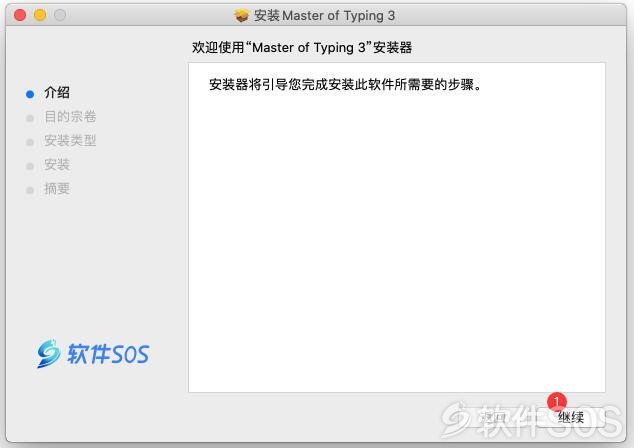Click the 软件SOS blue logo text

point(108,354)
